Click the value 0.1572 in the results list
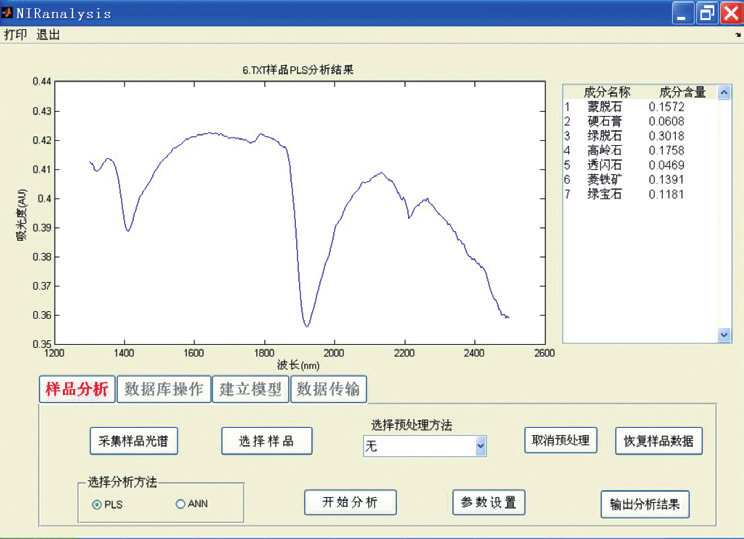744x539 pixels. coord(666,107)
